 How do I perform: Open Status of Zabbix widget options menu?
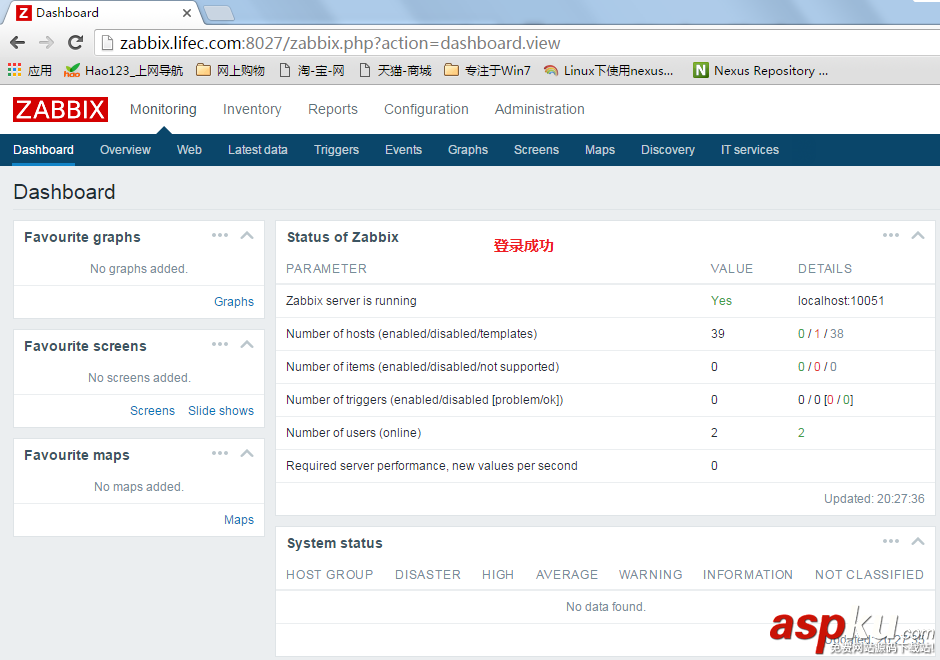(891, 235)
